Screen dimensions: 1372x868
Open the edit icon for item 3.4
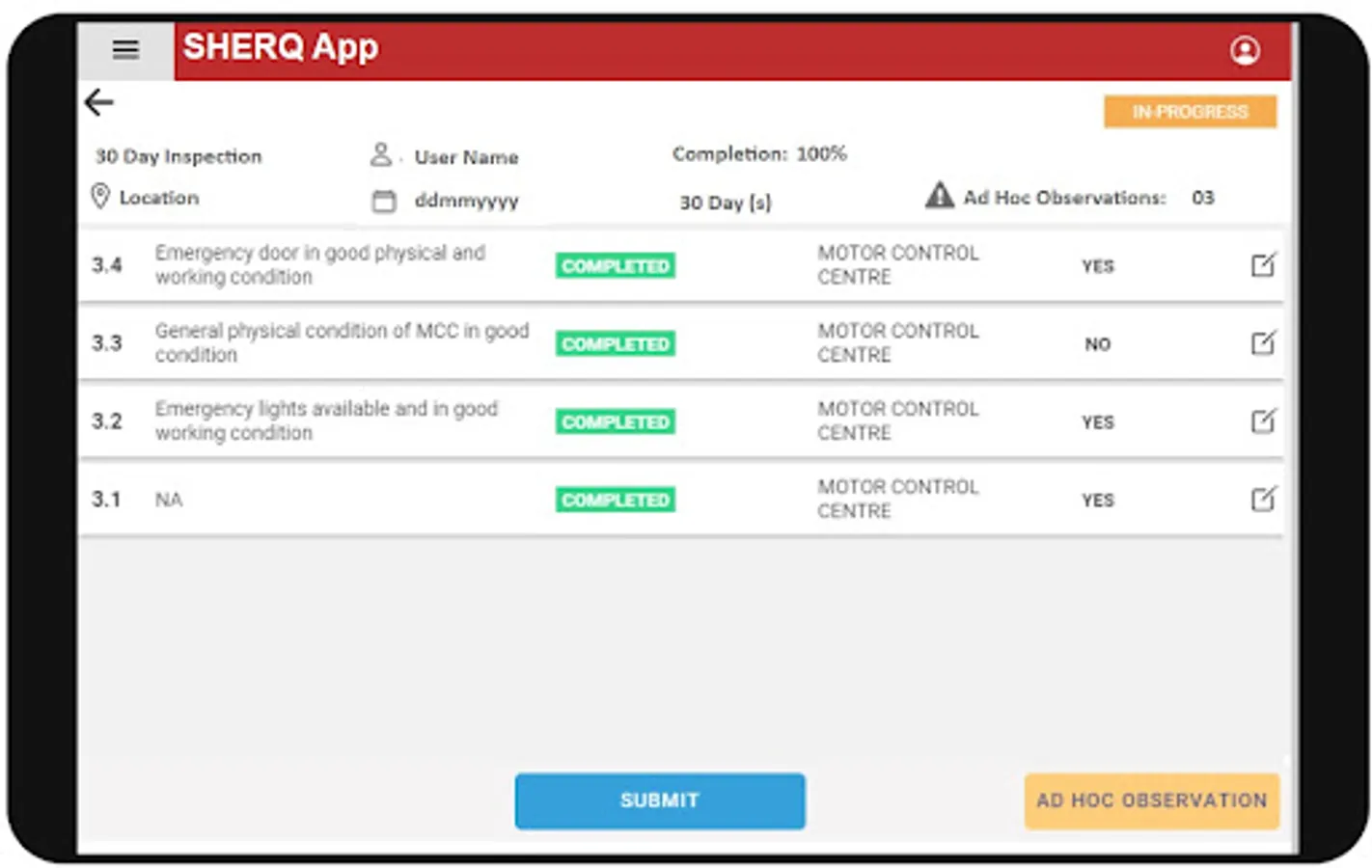[x=1264, y=264]
